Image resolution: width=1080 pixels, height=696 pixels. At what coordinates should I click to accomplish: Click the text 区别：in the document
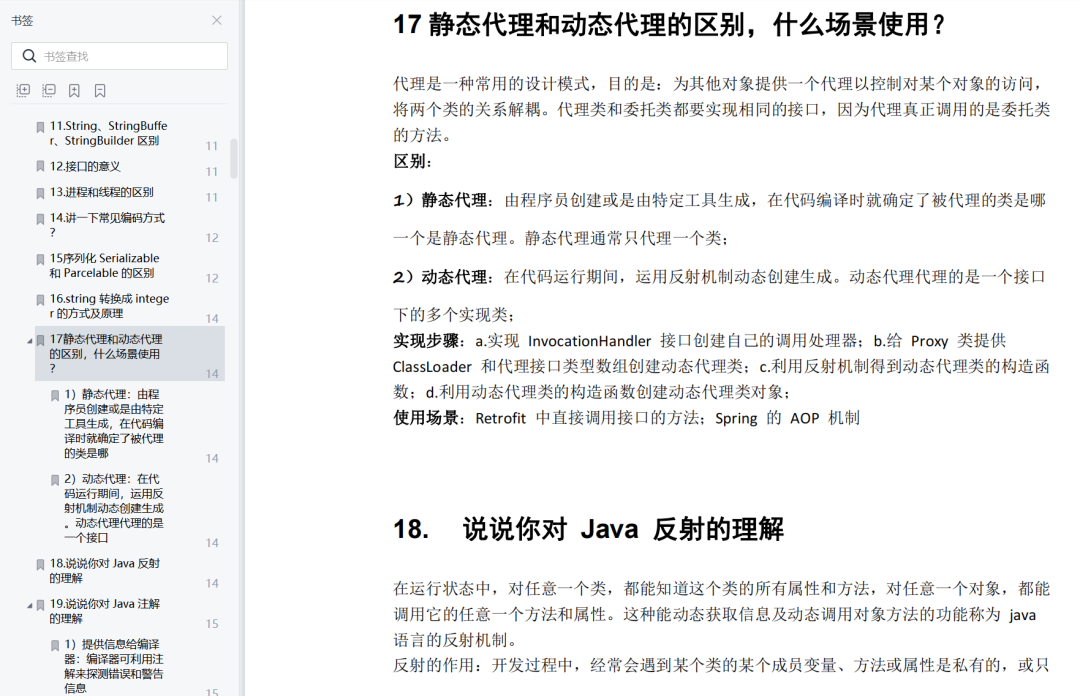[413, 161]
